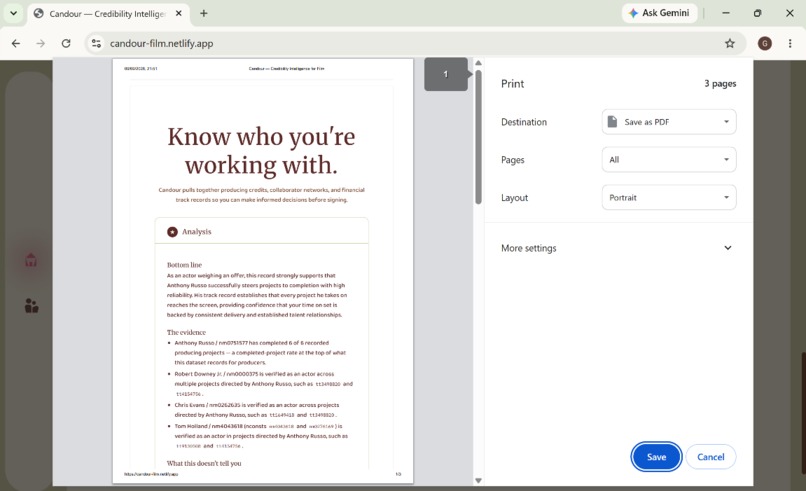The image size is (806, 491).
Task: Click the Save button
Action: point(656,457)
